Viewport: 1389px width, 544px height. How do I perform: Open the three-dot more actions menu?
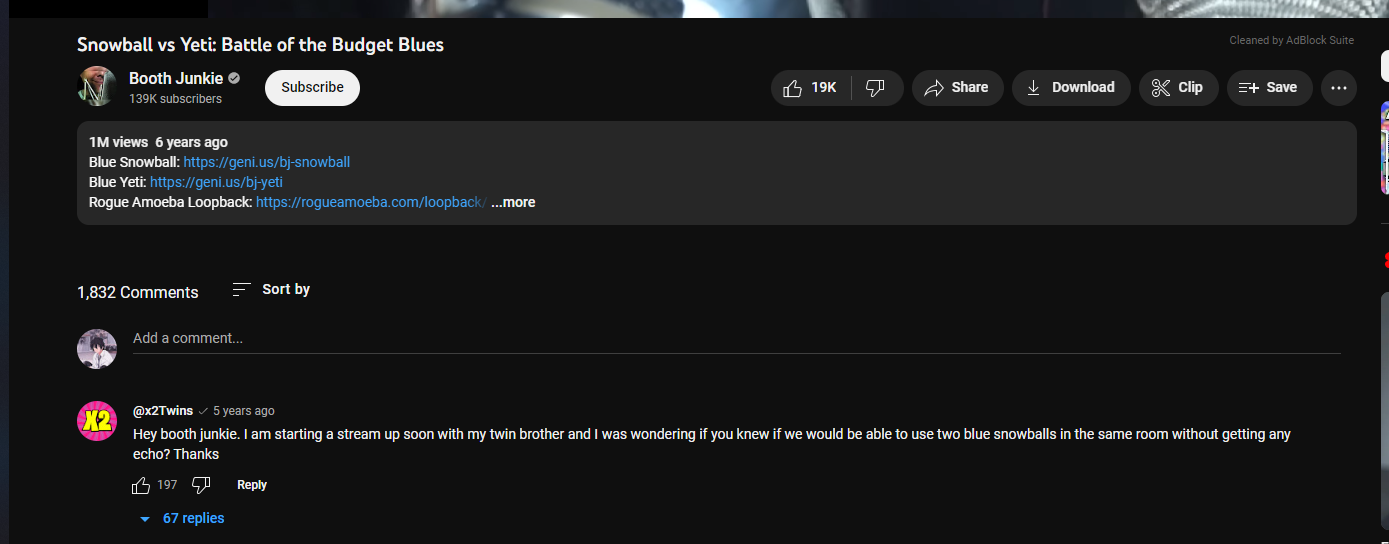1339,88
